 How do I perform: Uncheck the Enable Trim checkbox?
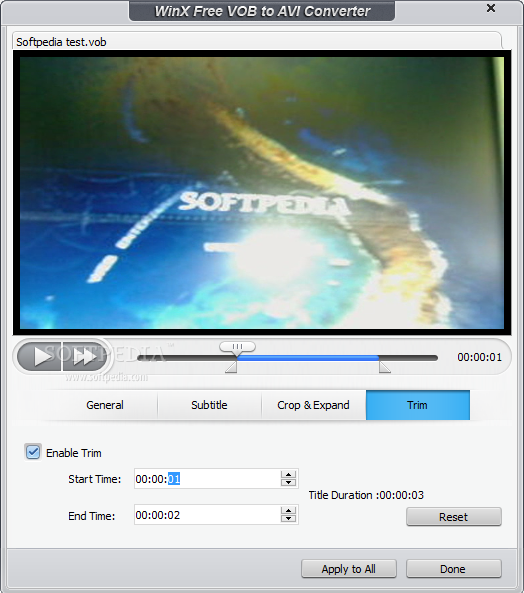(33, 452)
